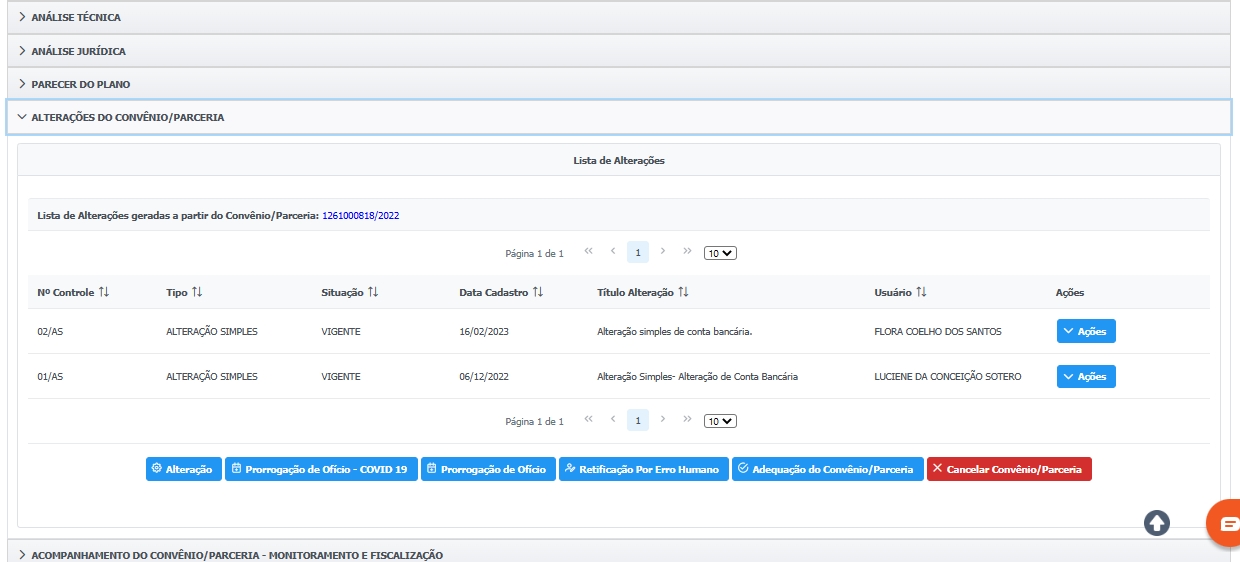Sort table by Usuário column
Image resolution: width=1240 pixels, height=562 pixels.
coord(921,292)
